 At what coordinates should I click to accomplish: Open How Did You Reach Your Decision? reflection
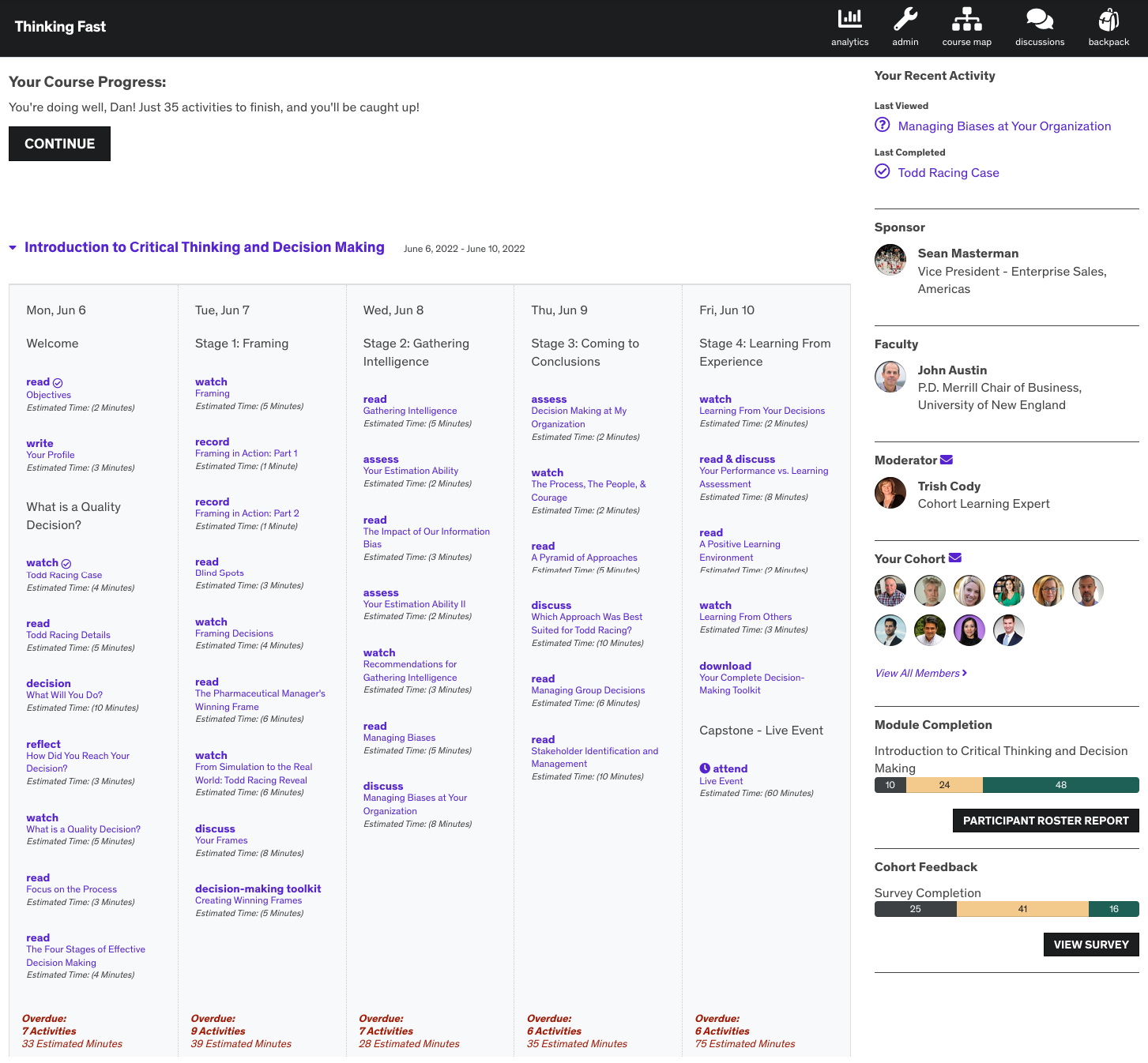click(x=77, y=761)
